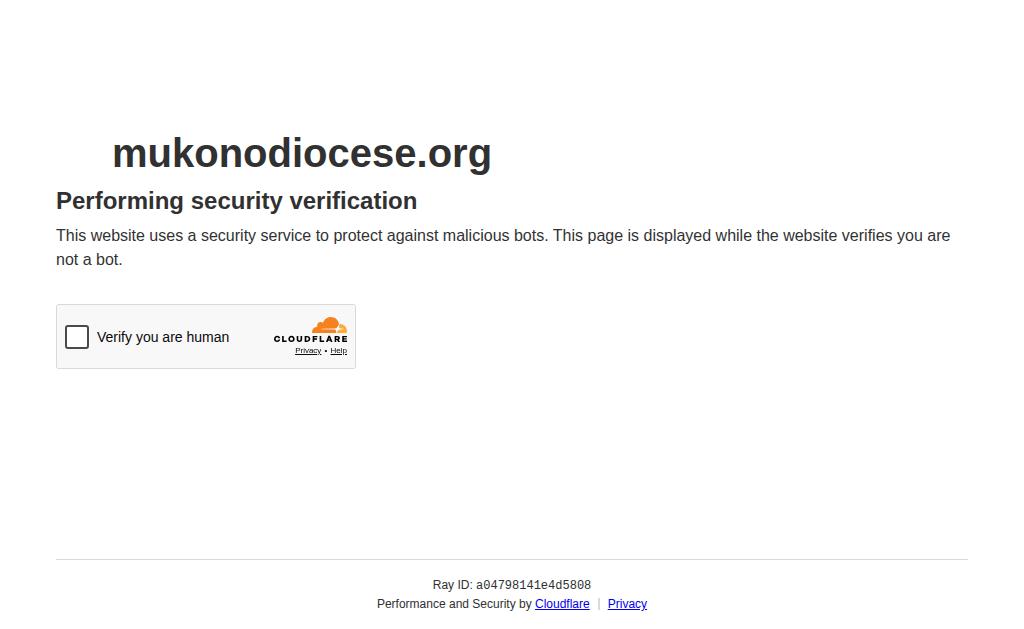Click the 'Verify you are human' label text

click(x=163, y=337)
